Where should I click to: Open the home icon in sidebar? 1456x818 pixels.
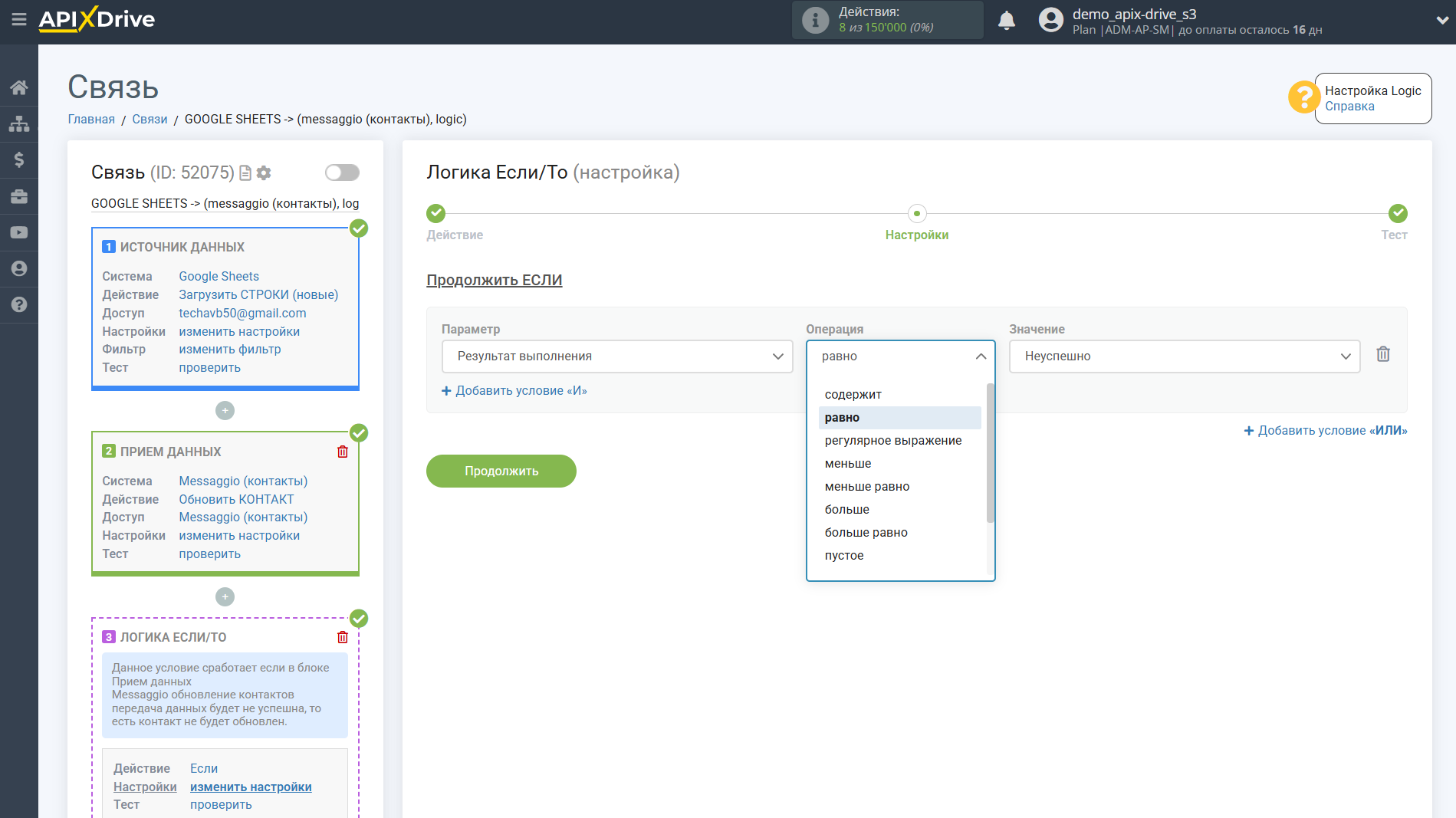18,87
